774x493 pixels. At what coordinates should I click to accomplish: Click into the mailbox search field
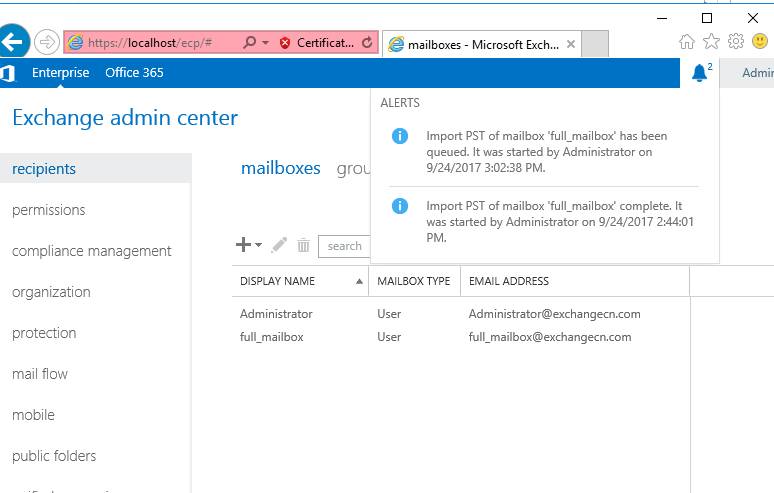pyautogui.click(x=346, y=246)
